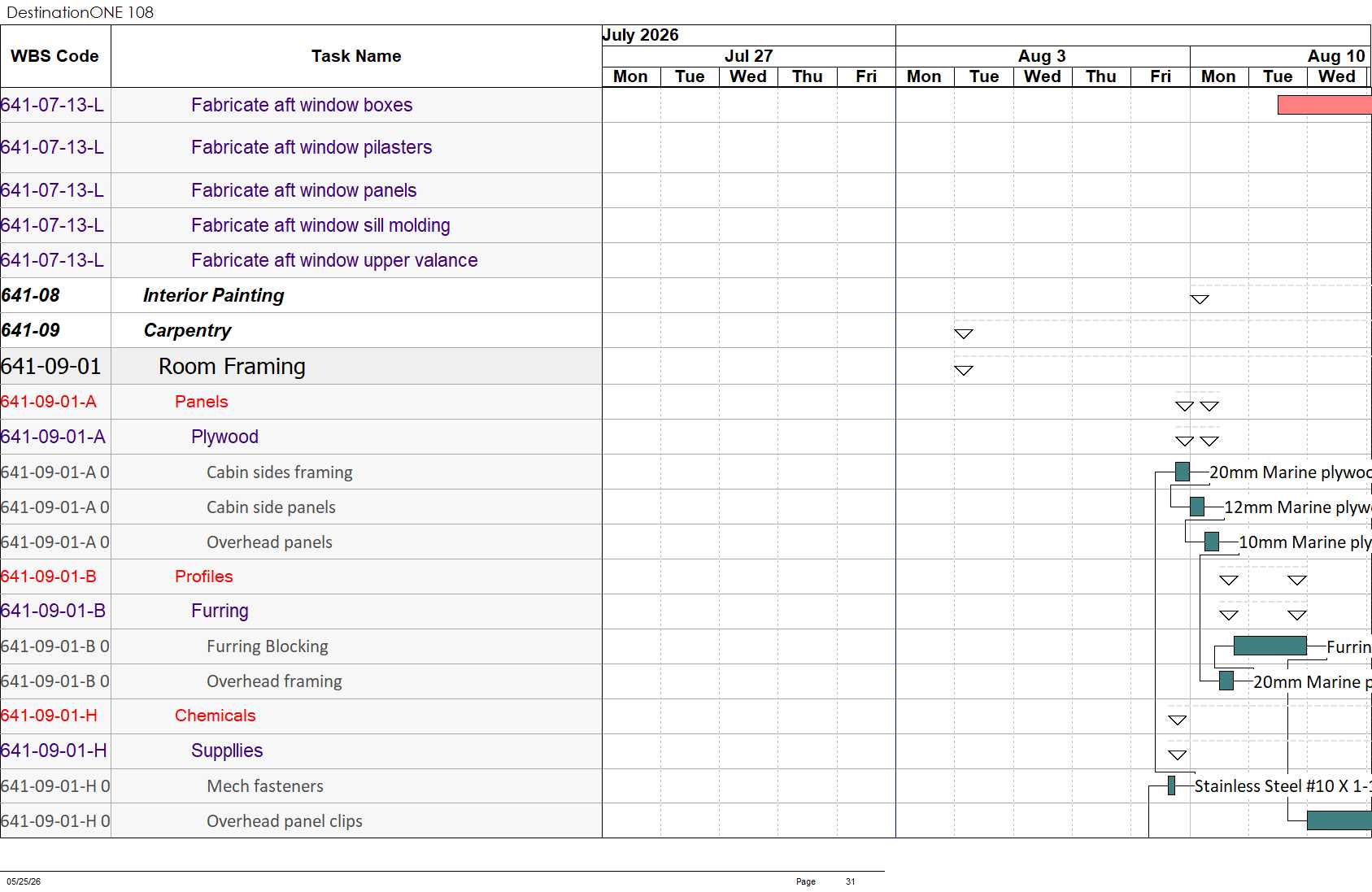The image size is (1372, 892).
Task: Click the Carpentry summary start triangle marker
Action: pyautogui.click(x=964, y=334)
